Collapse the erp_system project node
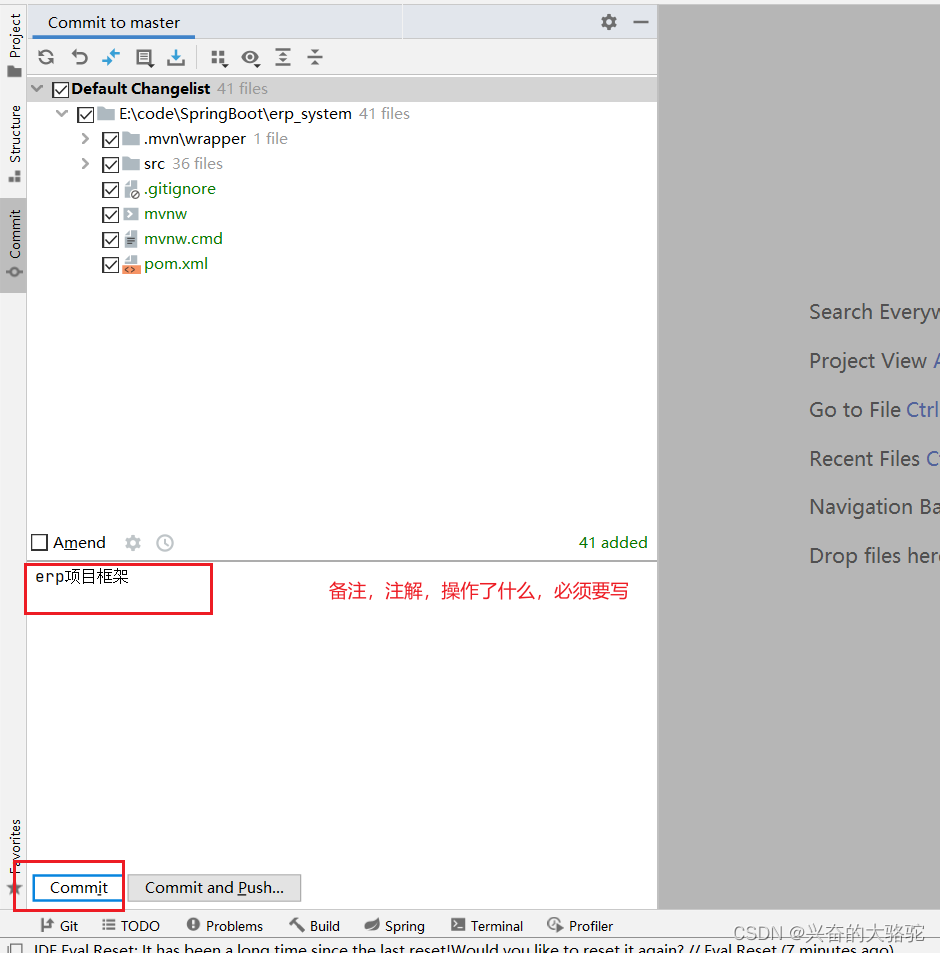The width and height of the screenshot is (940, 953). pos(62,113)
